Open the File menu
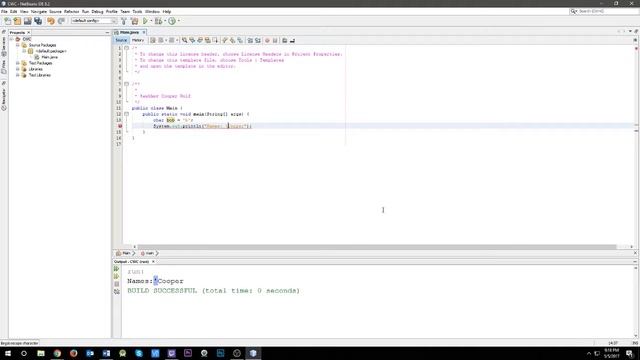 (x=4, y=11)
